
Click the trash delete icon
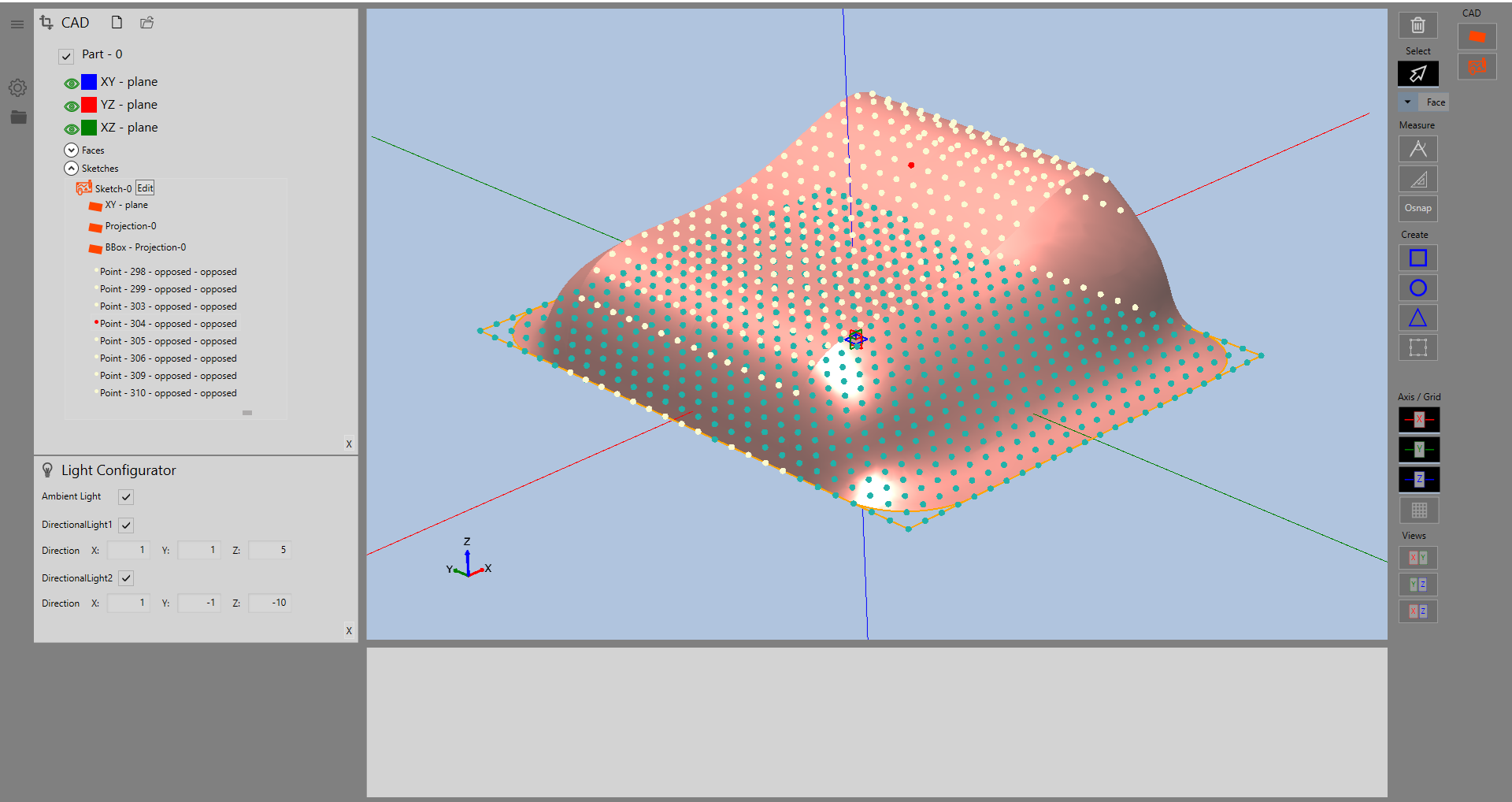(1417, 25)
